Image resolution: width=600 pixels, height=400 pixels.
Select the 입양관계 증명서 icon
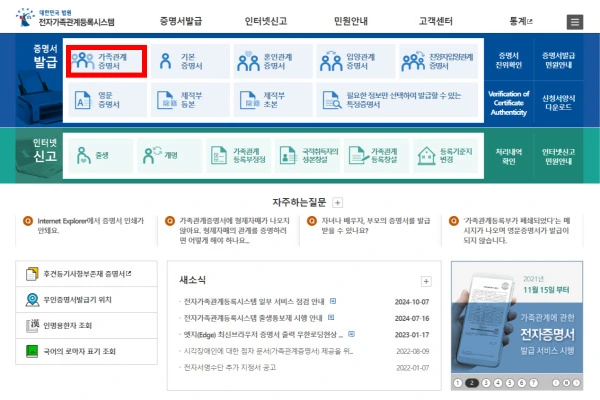[x=331, y=61]
